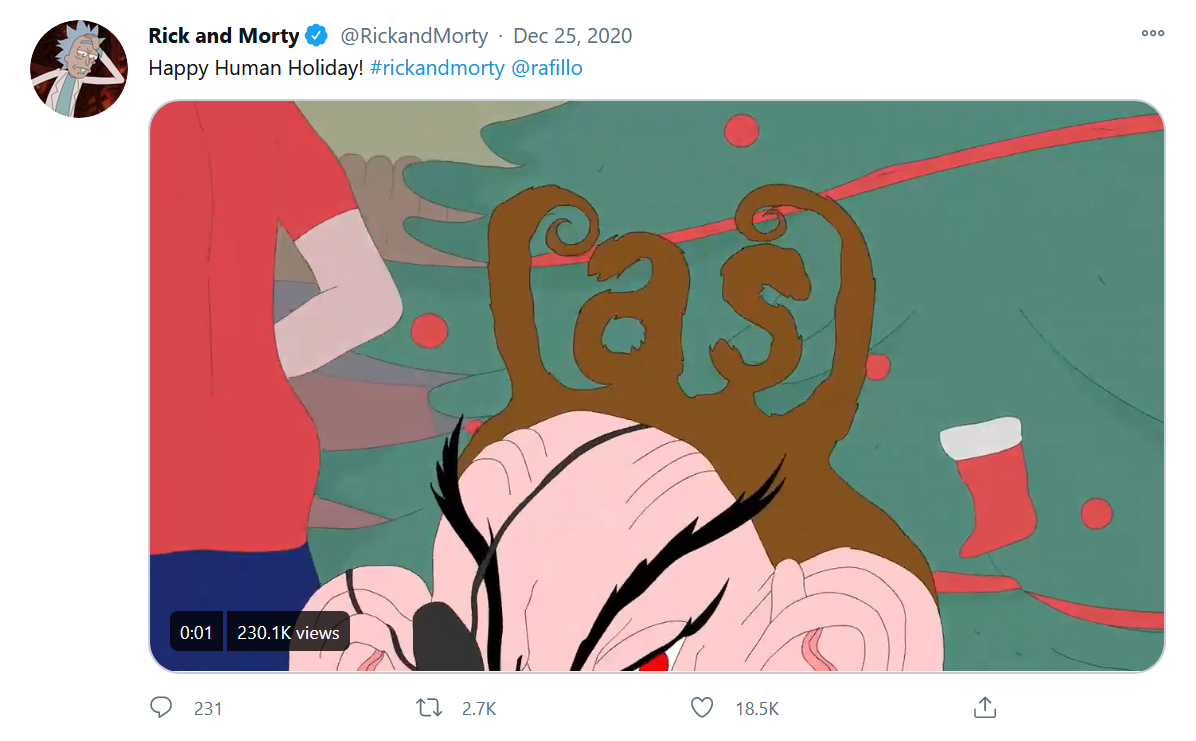Click the 18.5K likes count
This screenshot has height=741, width=1196.
pos(757,709)
